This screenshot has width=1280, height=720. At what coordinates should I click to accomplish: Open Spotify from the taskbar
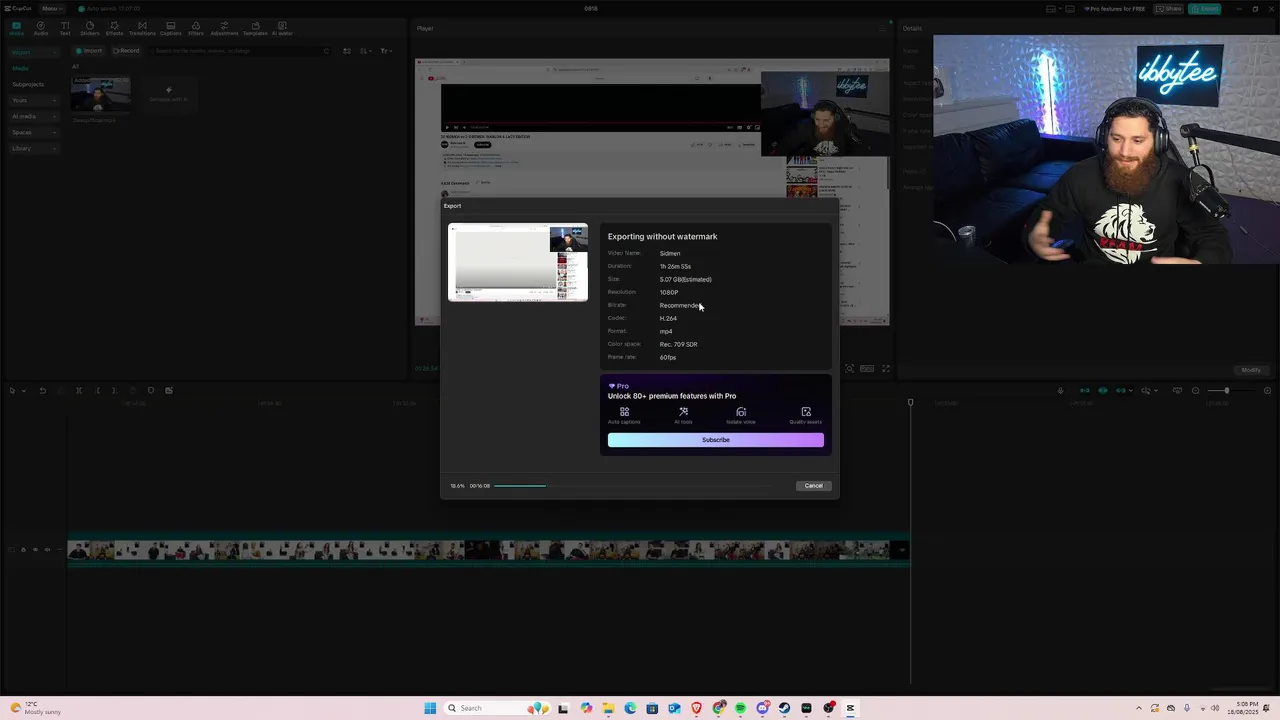point(740,708)
